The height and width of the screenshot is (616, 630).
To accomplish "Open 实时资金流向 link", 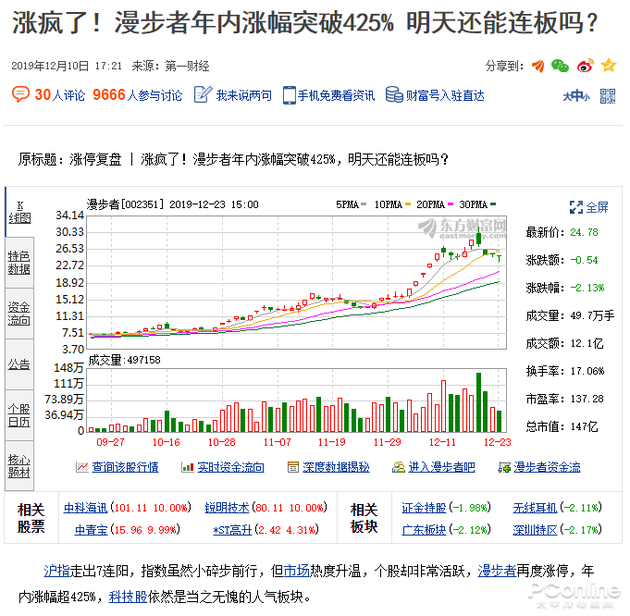I will (x=231, y=467).
